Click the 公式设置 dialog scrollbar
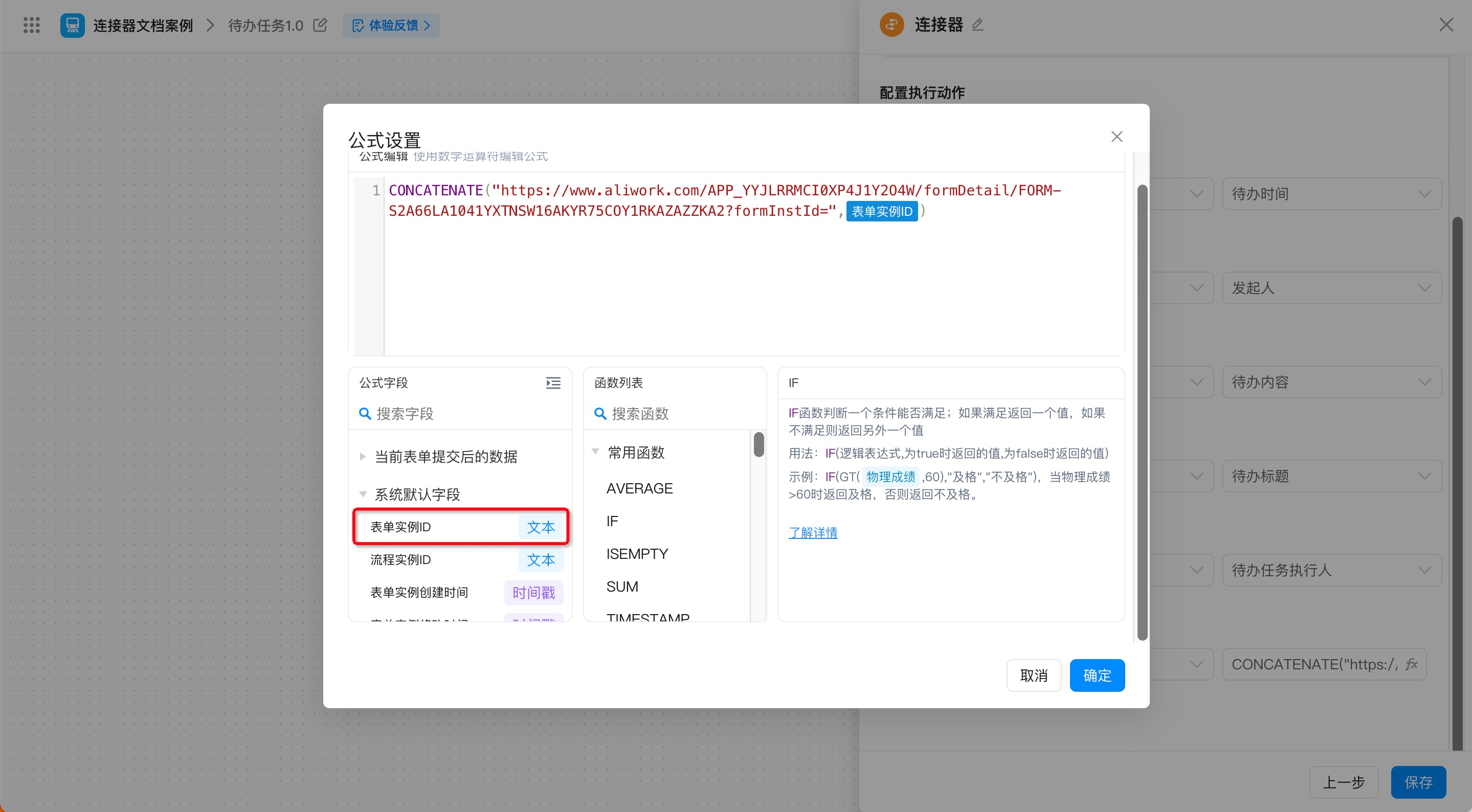The image size is (1472, 812). pyautogui.click(x=1142, y=412)
